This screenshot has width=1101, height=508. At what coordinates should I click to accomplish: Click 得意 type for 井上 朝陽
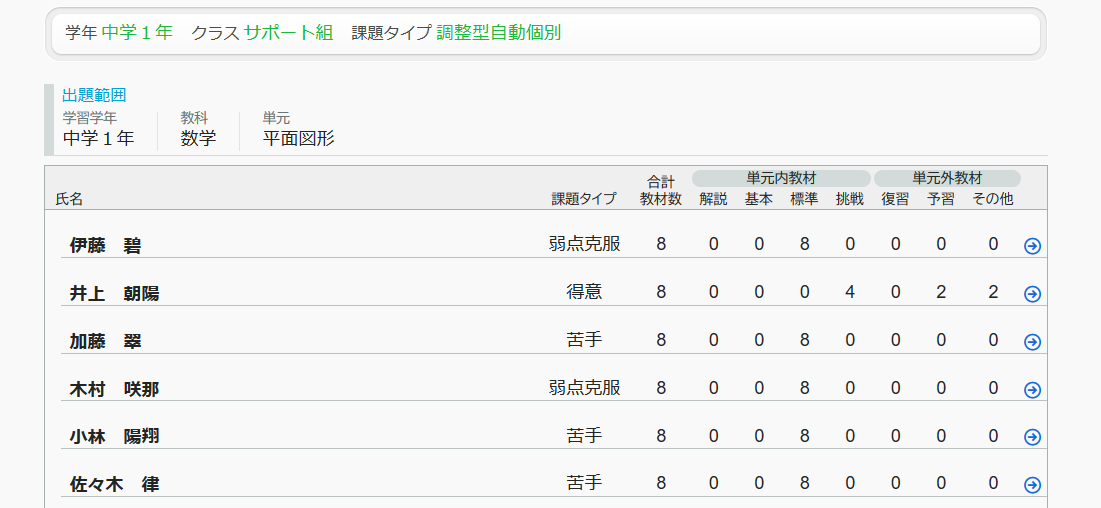click(584, 291)
